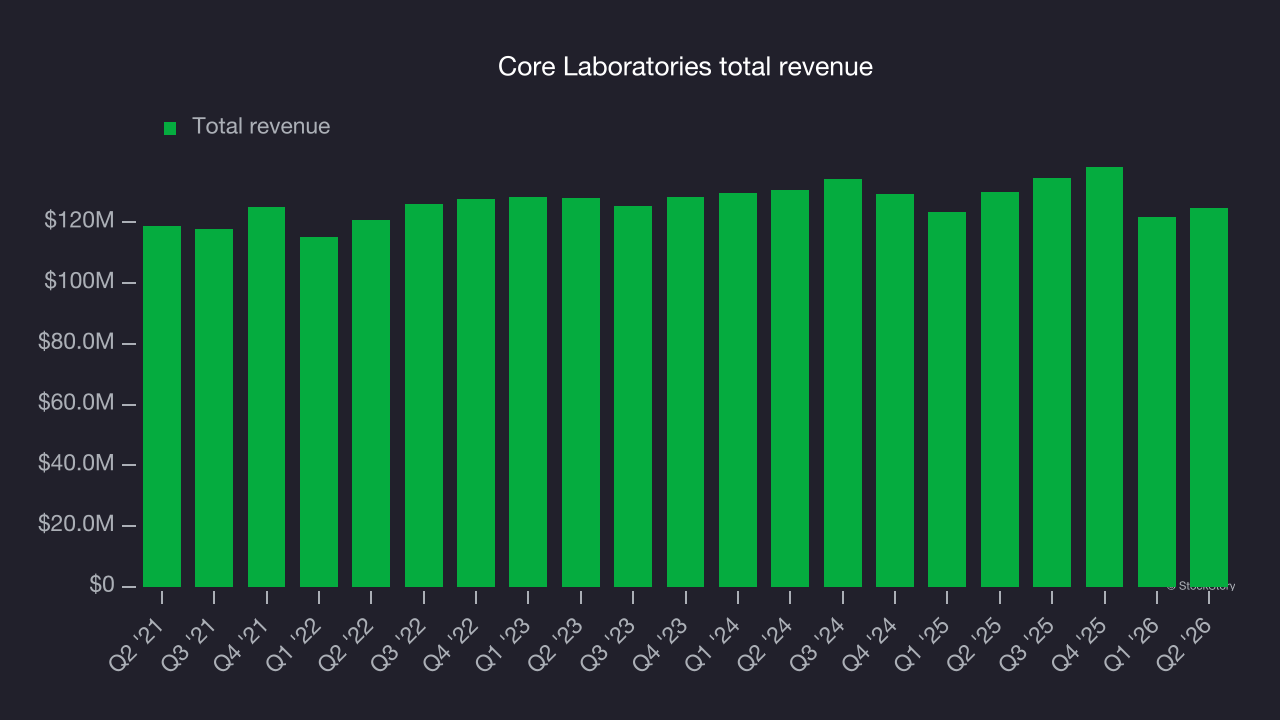The height and width of the screenshot is (720, 1280).
Task: Click the Q2 '23 revenue bar
Action: coord(581,392)
